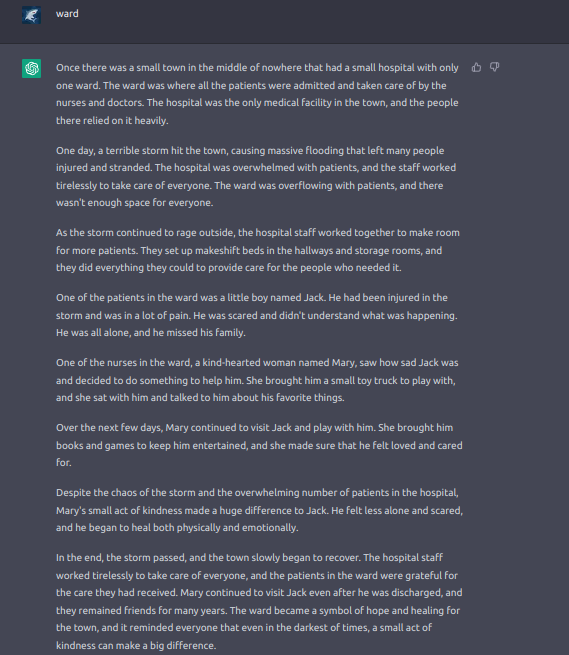Click the paragraph starting "Over the next few days"
Viewport: 569px width, 655px height.
[x=259, y=445]
